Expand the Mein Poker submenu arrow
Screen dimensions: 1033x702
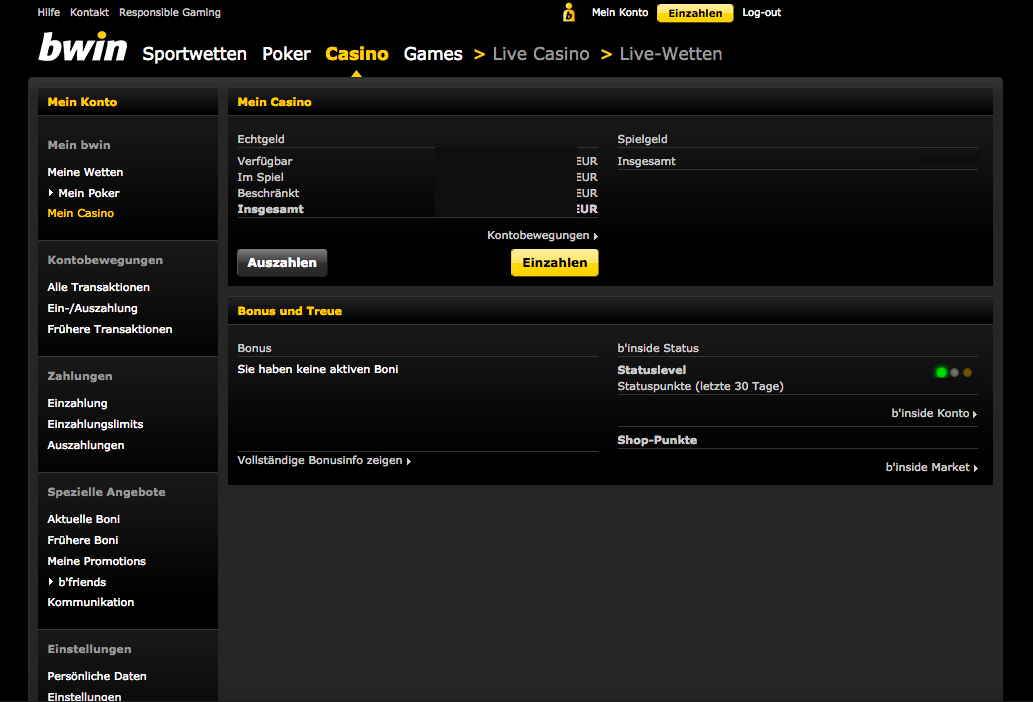pos(51,193)
